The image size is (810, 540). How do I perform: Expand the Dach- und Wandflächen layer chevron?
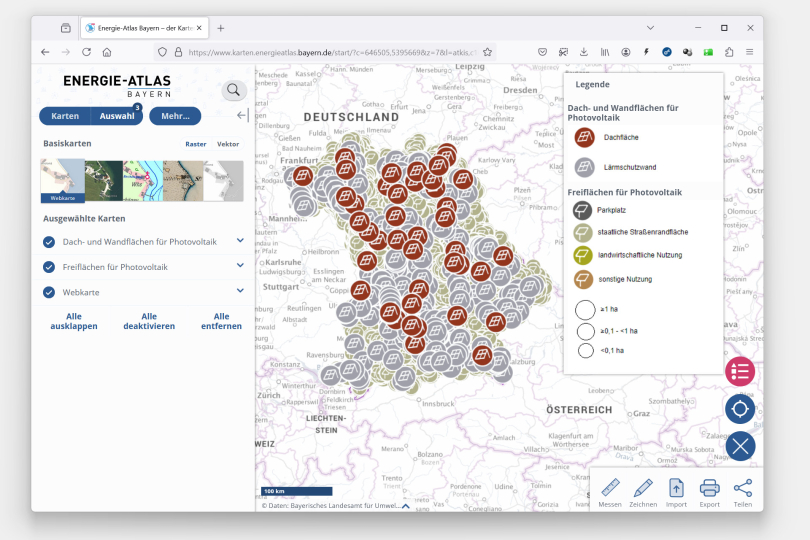(240, 241)
